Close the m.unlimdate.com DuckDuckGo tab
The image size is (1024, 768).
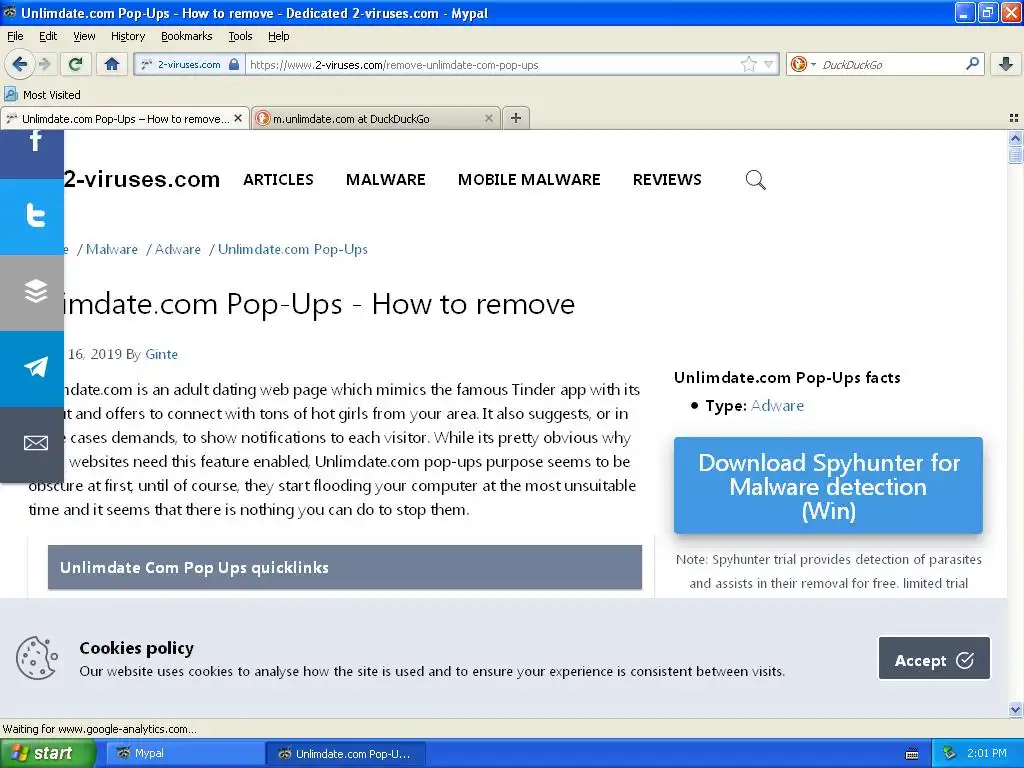[488, 118]
